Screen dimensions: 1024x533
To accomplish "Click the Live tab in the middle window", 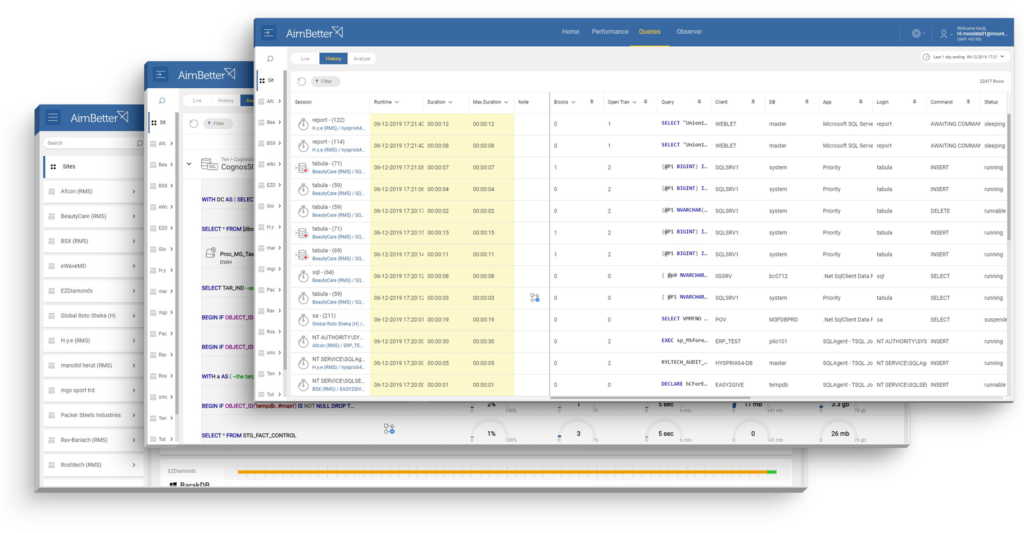I will tap(197, 101).
